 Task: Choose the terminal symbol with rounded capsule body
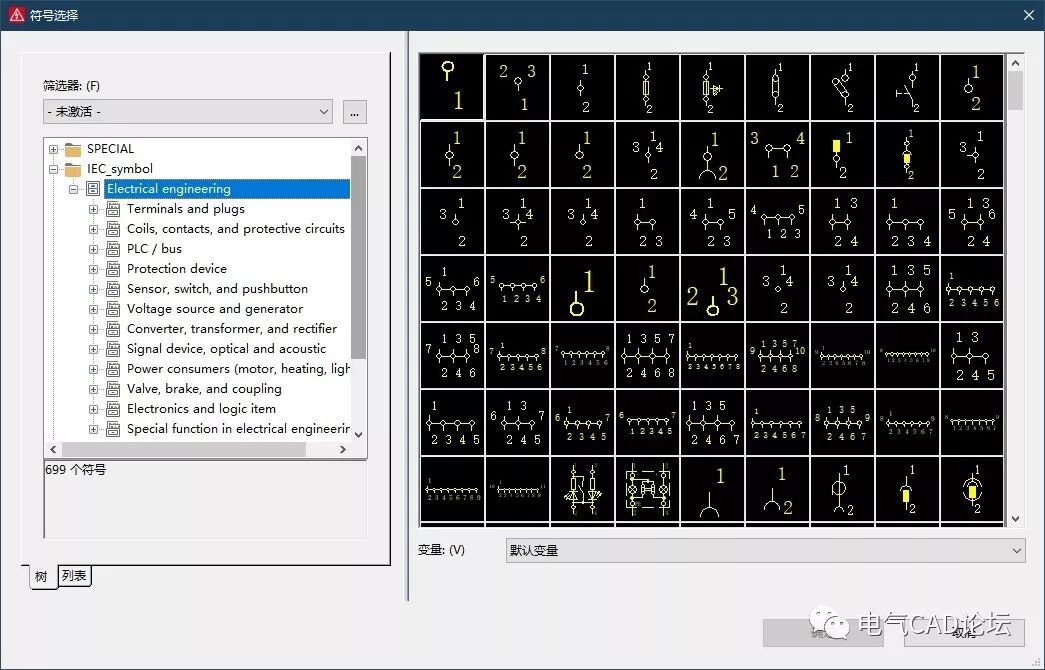pyautogui.click(x=777, y=87)
